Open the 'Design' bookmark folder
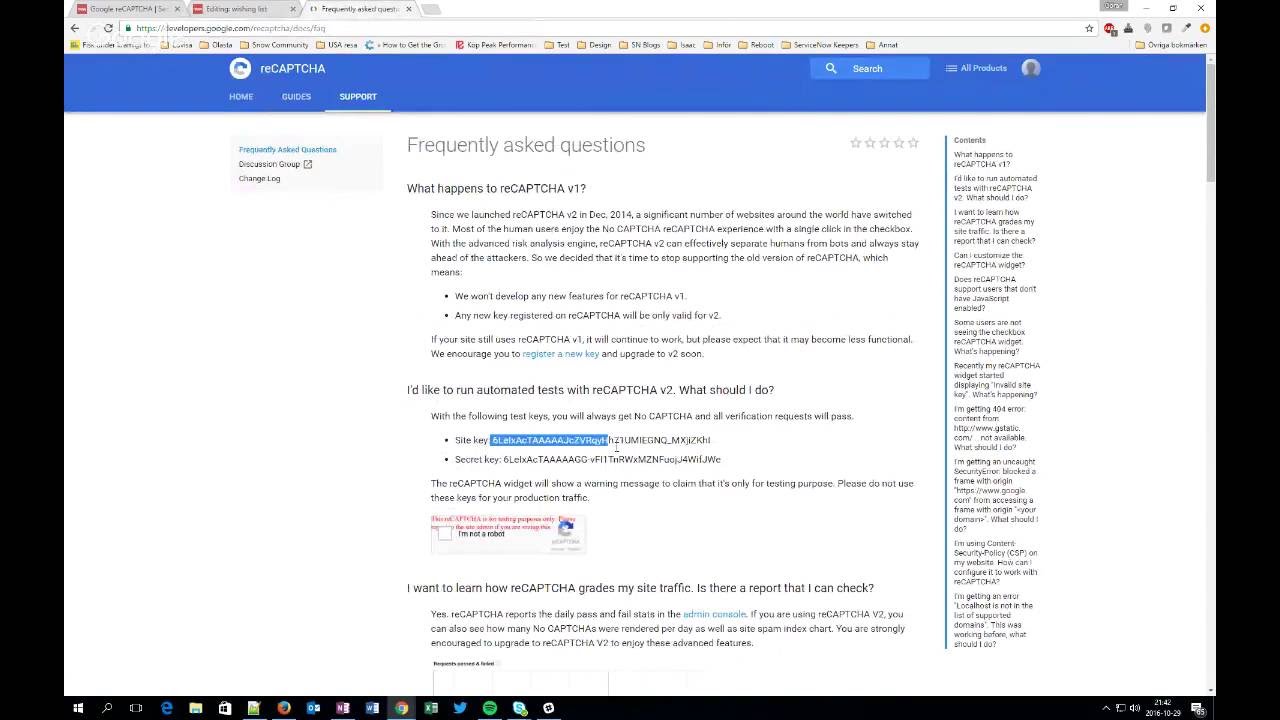Viewport: 1280px width, 720px height. pyautogui.click(x=594, y=45)
